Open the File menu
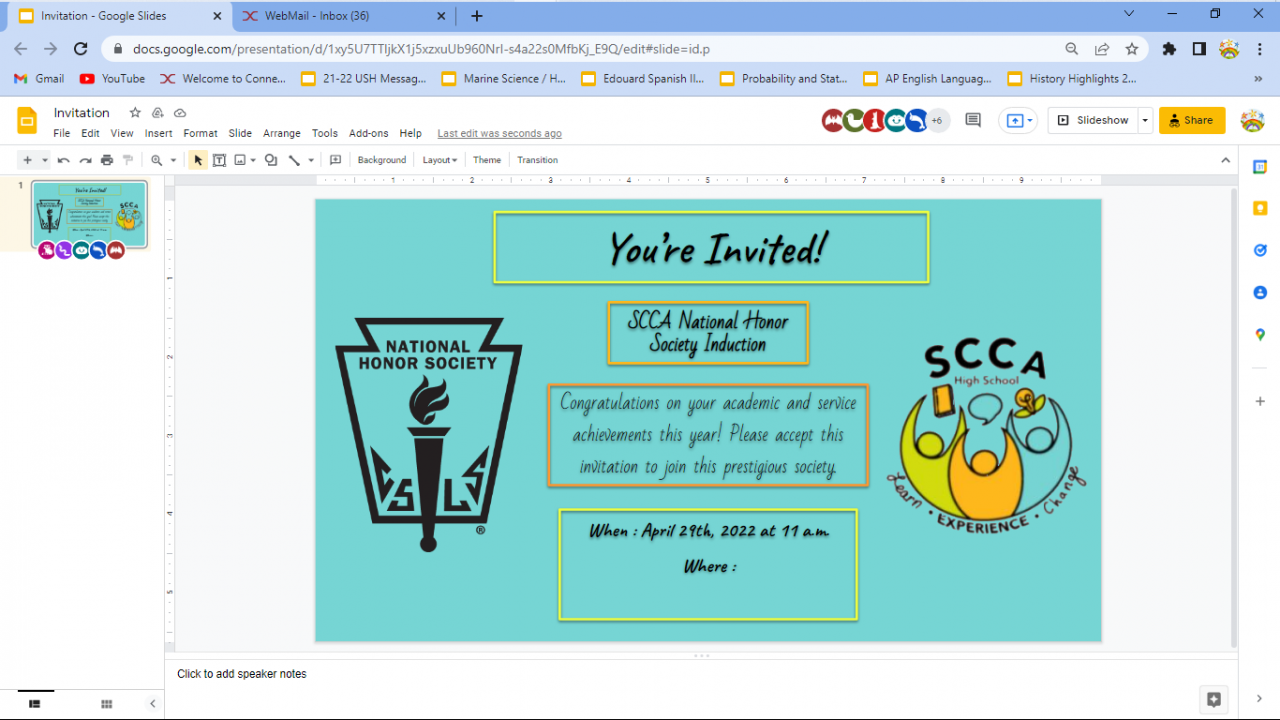Viewport: 1280px width, 720px height. point(62,133)
